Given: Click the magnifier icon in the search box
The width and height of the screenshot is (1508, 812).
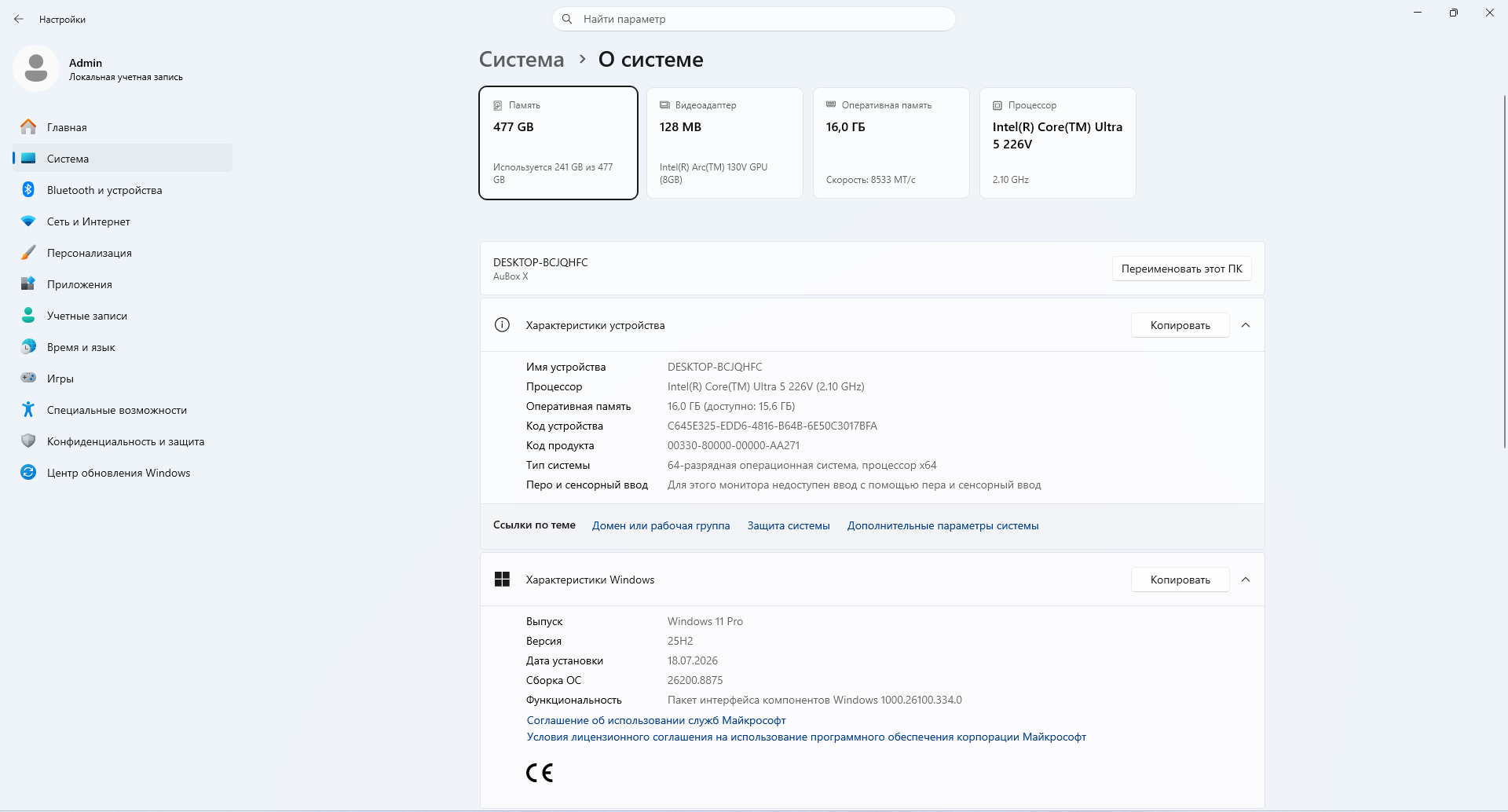Looking at the screenshot, I should tap(567, 19).
